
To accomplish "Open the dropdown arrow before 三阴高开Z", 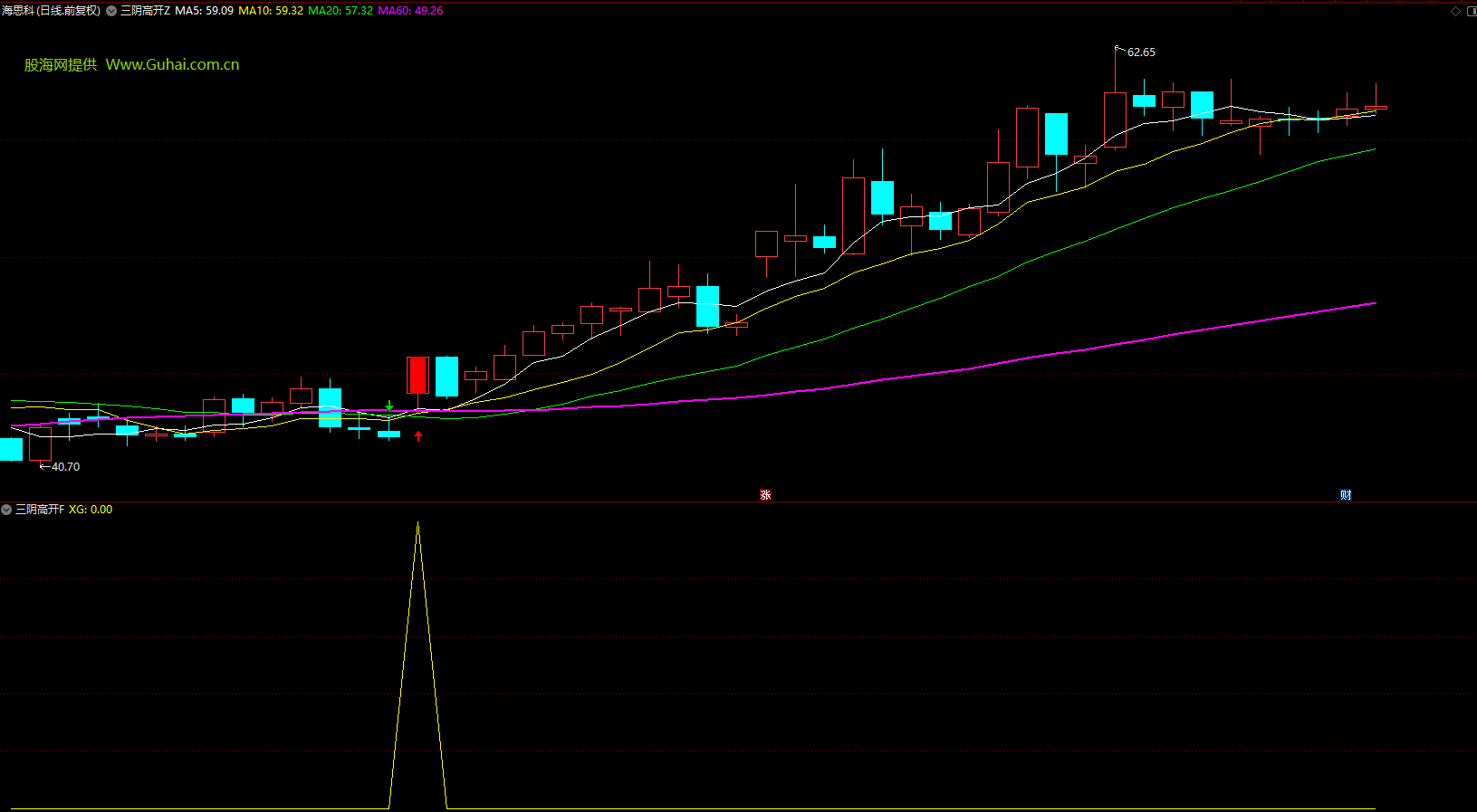I will pyautogui.click(x=111, y=11).
